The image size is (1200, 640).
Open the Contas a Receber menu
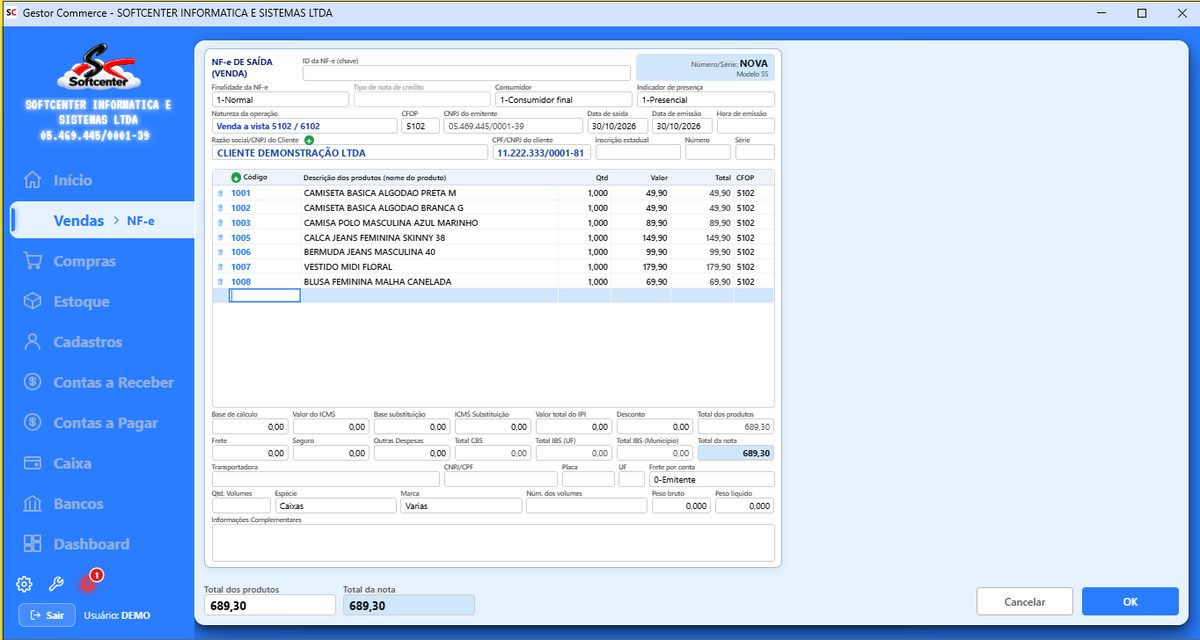point(100,382)
